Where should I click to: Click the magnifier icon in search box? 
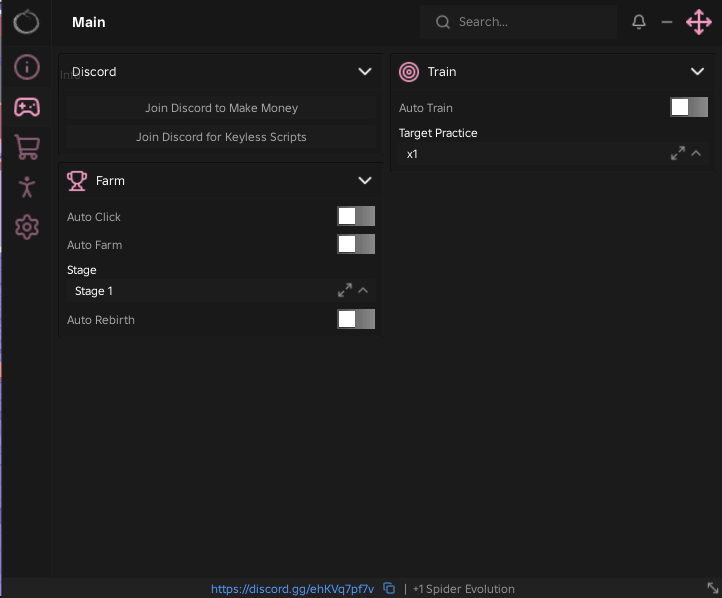click(443, 22)
